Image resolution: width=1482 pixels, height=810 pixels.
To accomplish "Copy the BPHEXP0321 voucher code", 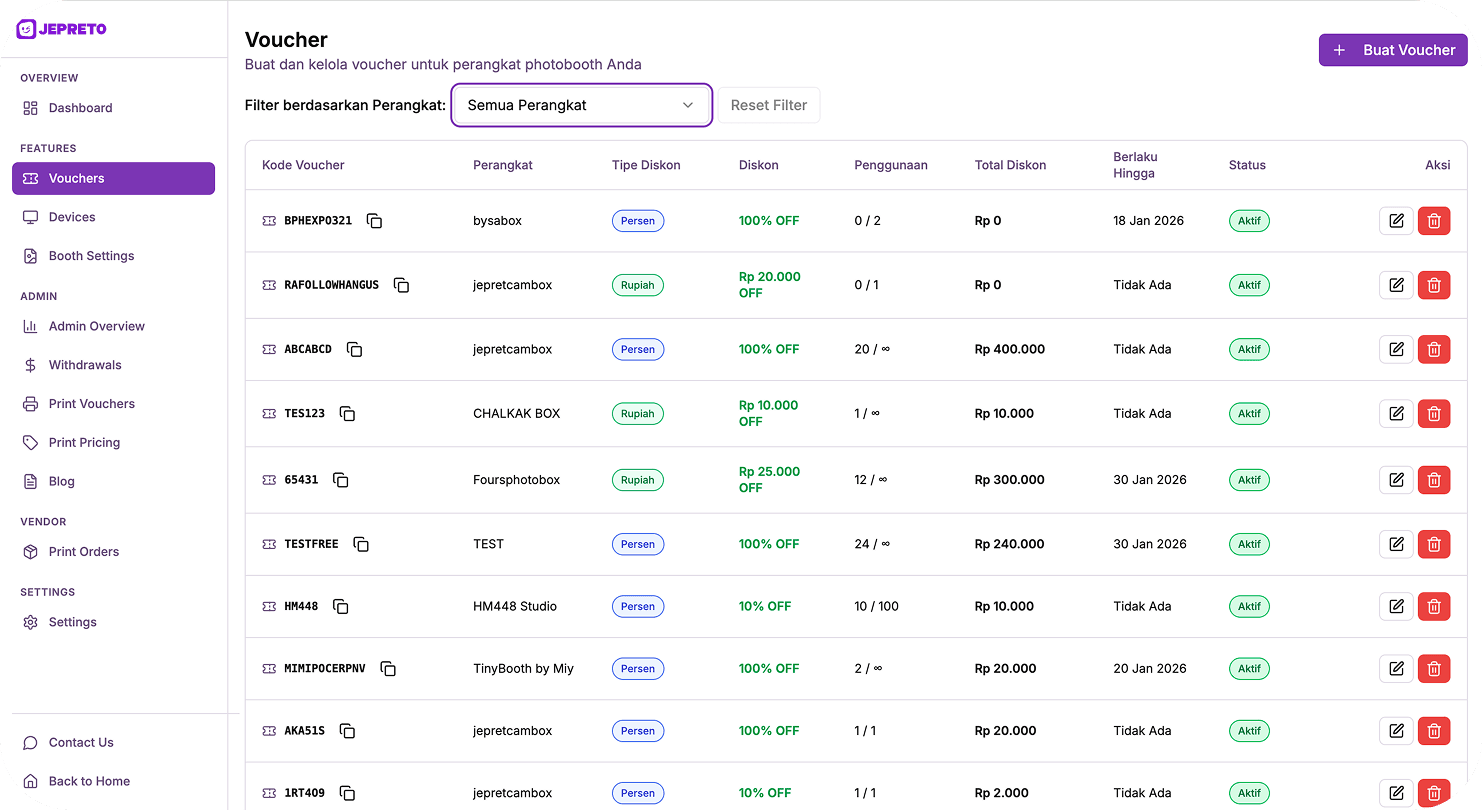I will [x=374, y=221].
